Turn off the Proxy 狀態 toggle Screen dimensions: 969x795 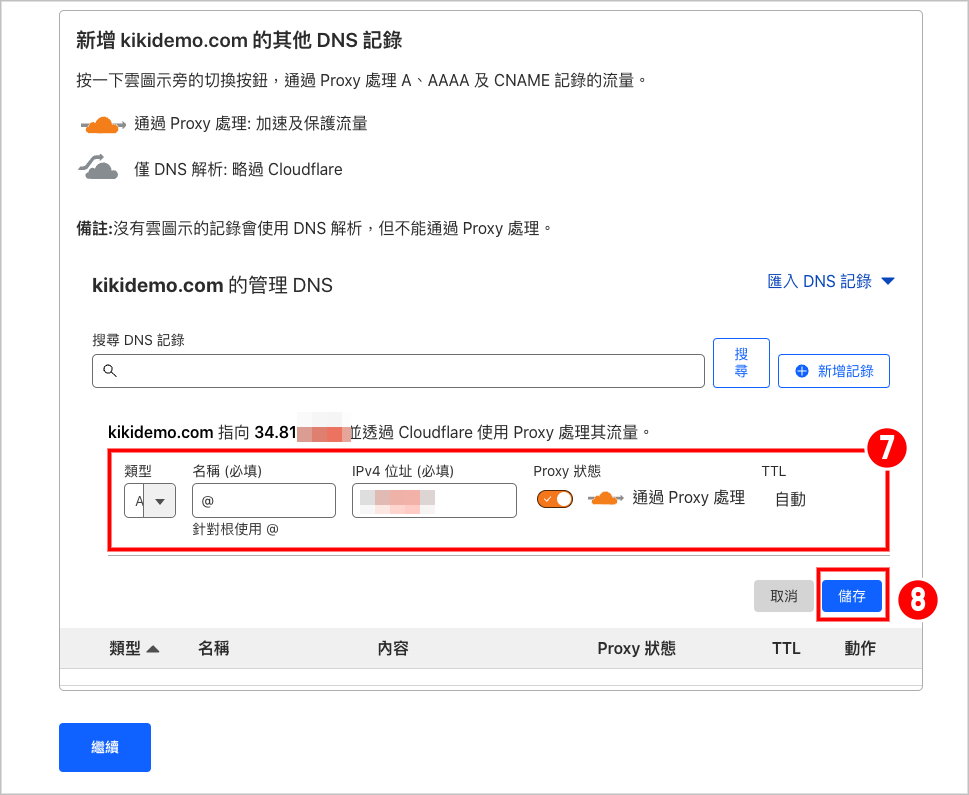point(554,499)
